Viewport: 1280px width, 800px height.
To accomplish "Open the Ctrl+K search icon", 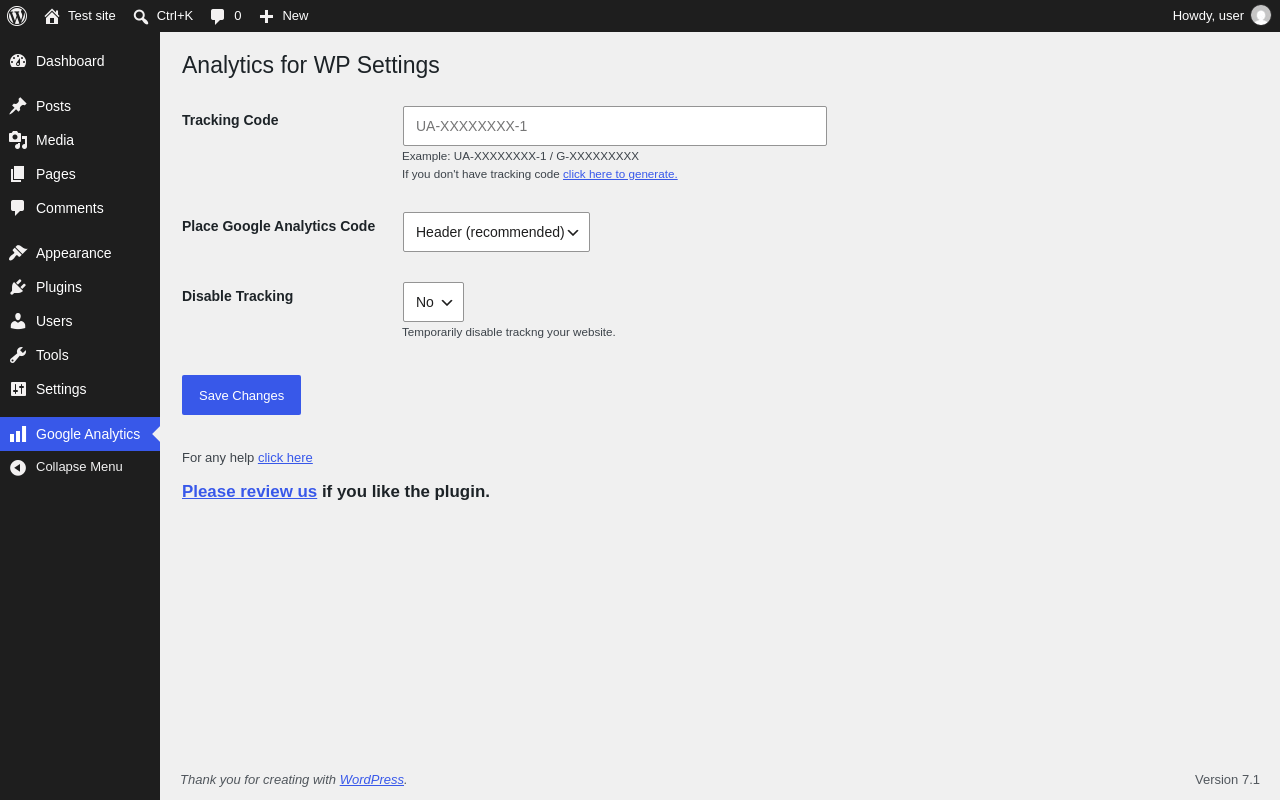I will click(141, 16).
